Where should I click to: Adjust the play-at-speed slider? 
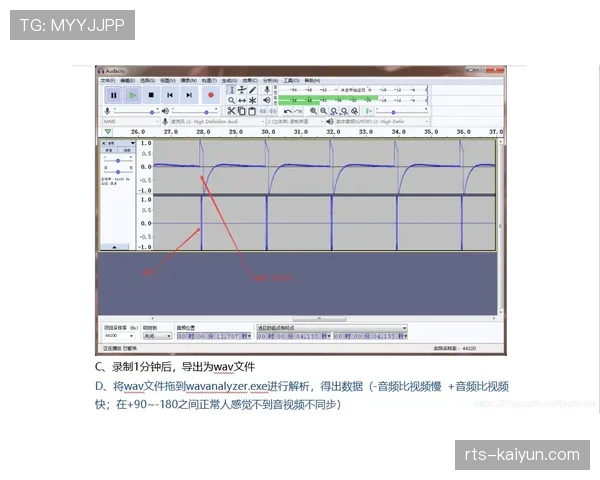tap(402, 111)
